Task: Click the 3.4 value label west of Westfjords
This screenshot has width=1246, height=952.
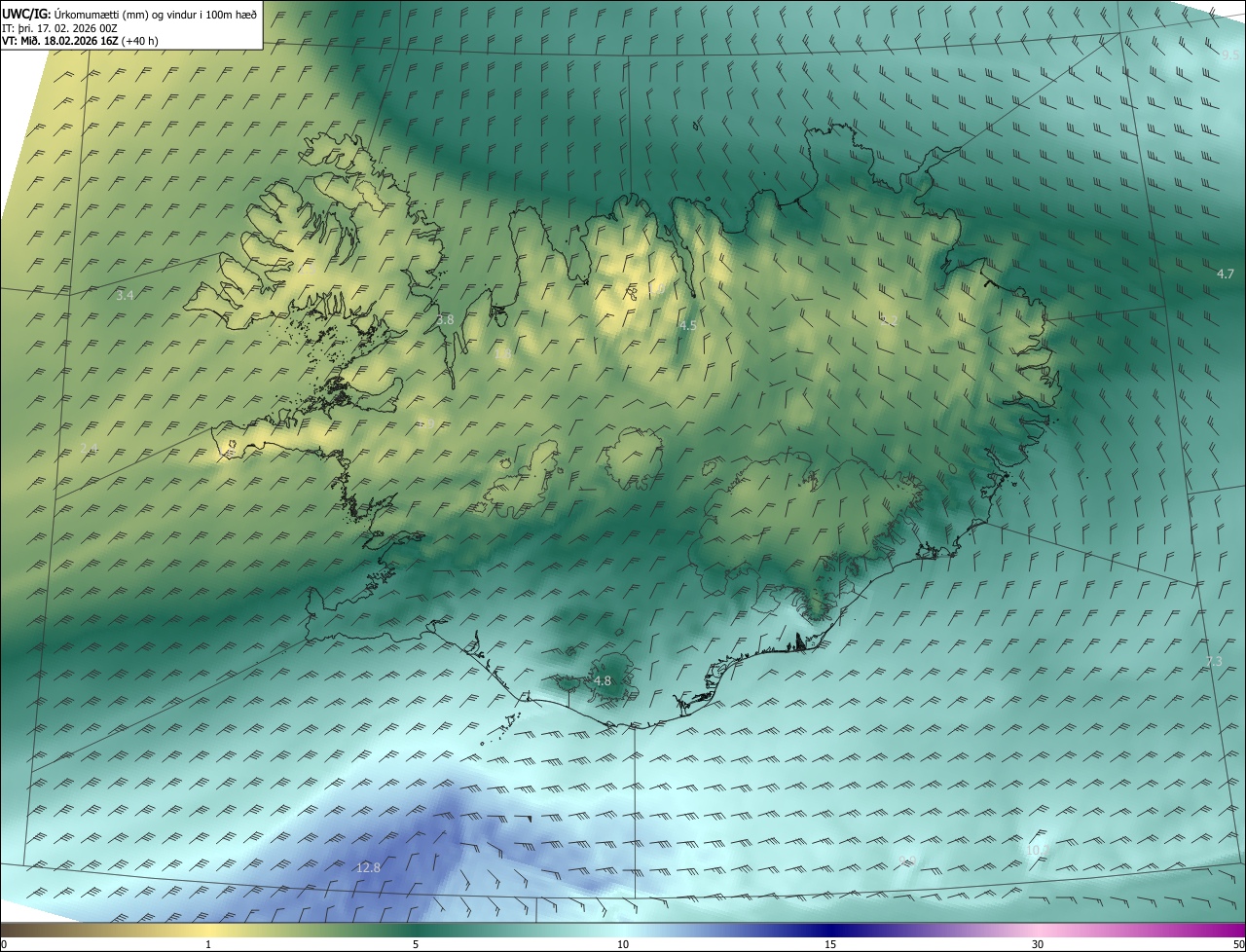Action: coord(125,294)
